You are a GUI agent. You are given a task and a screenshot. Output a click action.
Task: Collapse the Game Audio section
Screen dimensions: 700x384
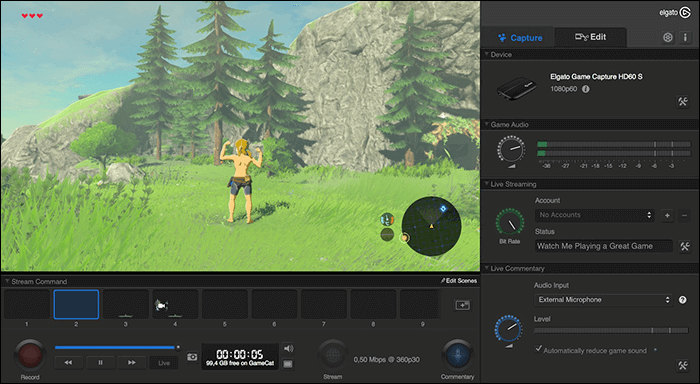click(487, 124)
